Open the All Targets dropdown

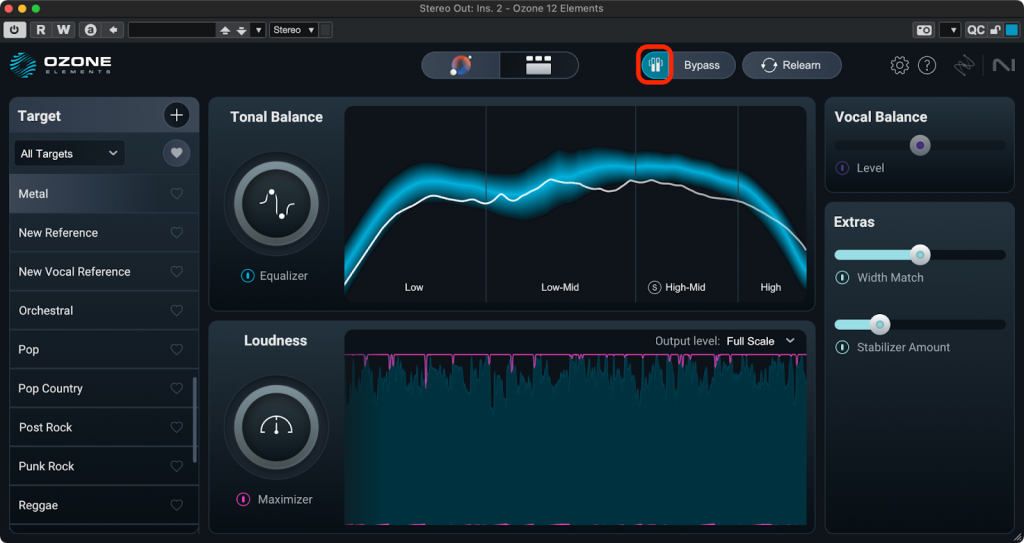click(x=69, y=153)
